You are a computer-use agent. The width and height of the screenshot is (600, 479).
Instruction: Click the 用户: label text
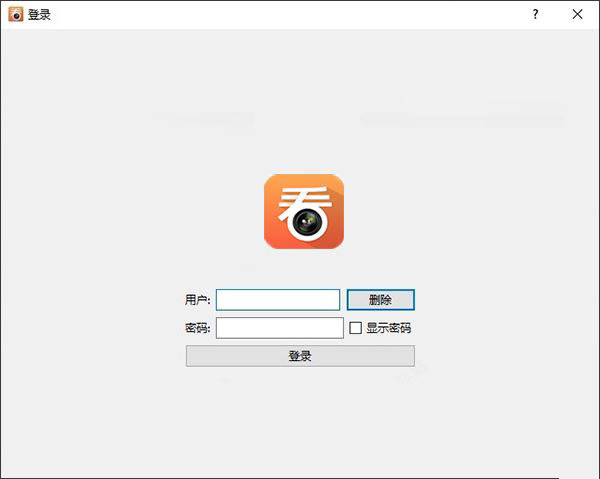pos(197,300)
